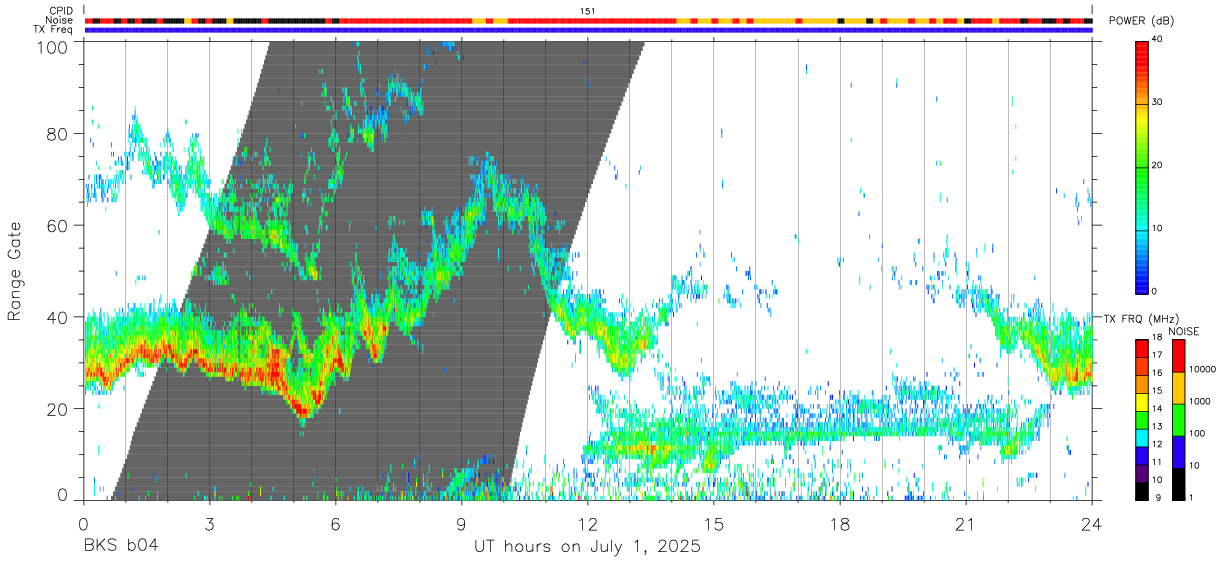The image size is (1228, 567).
Task: Click the power scale top value '40'
Action: tap(1157, 40)
